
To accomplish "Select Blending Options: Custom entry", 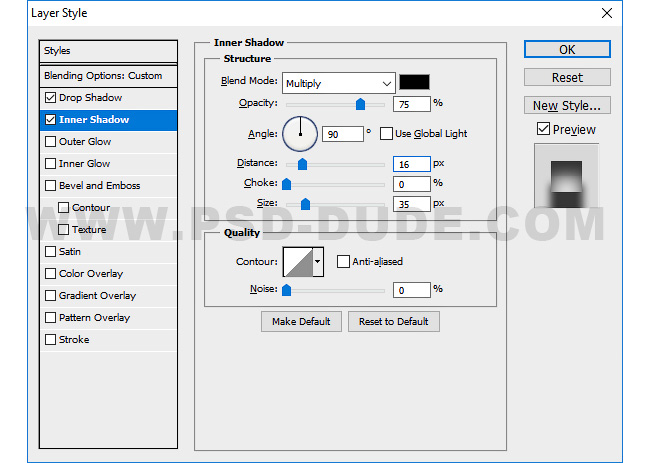I will pyautogui.click(x=109, y=76).
